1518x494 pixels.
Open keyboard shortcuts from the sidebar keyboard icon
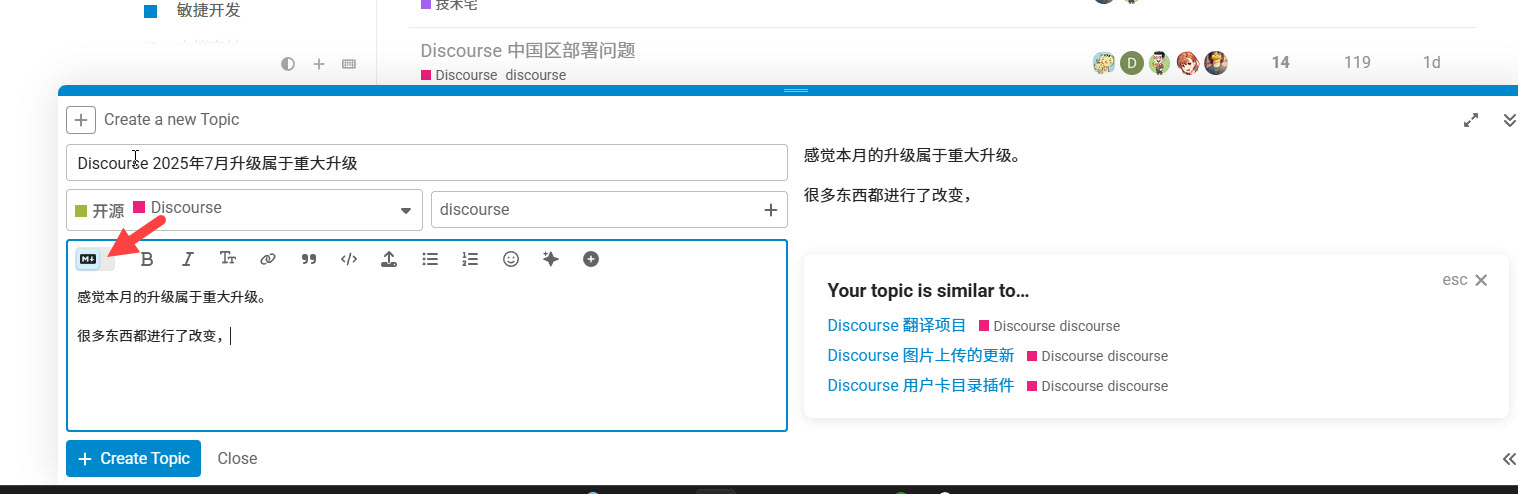tap(349, 64)
